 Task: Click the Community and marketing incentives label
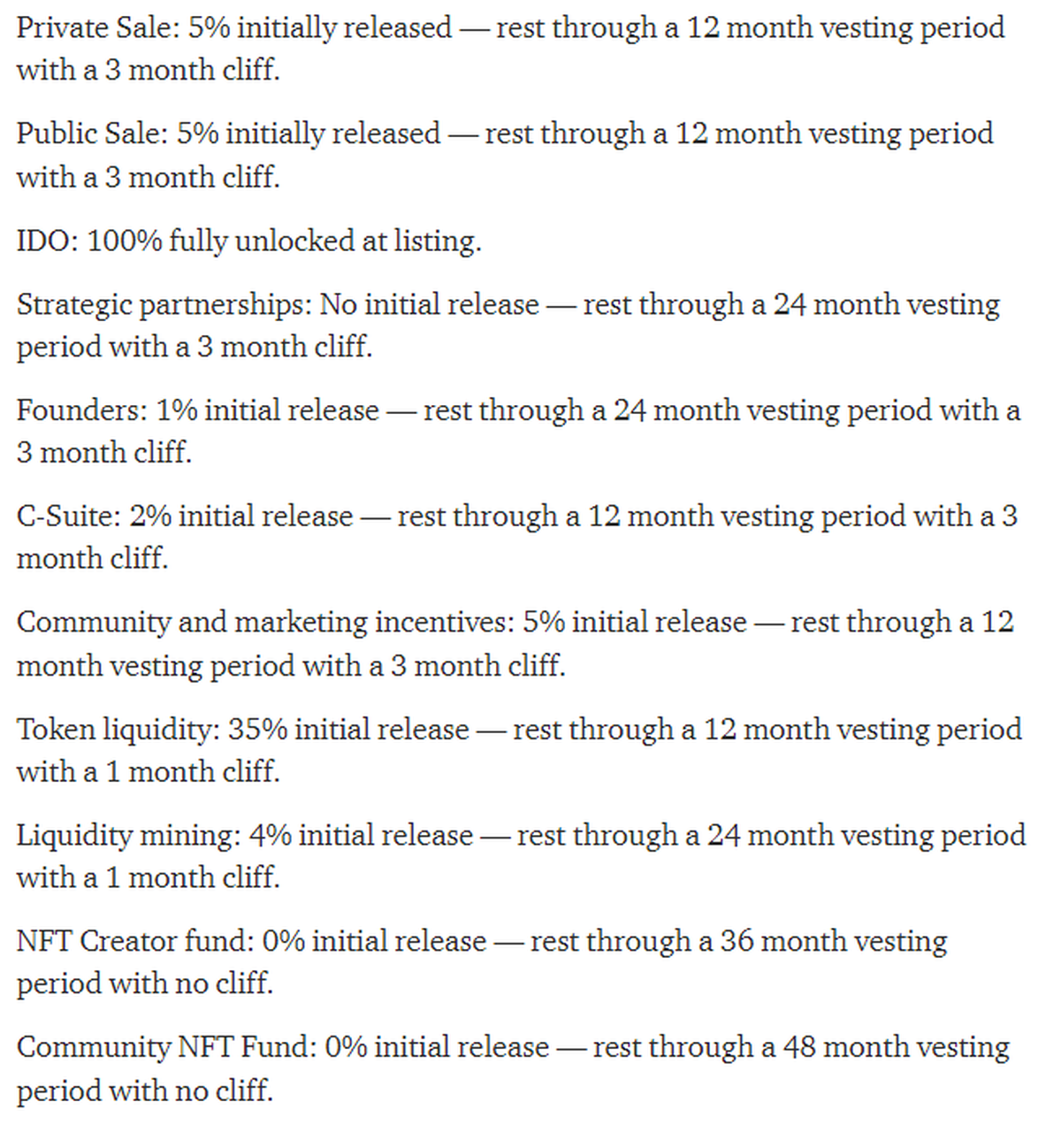[263, 623]
